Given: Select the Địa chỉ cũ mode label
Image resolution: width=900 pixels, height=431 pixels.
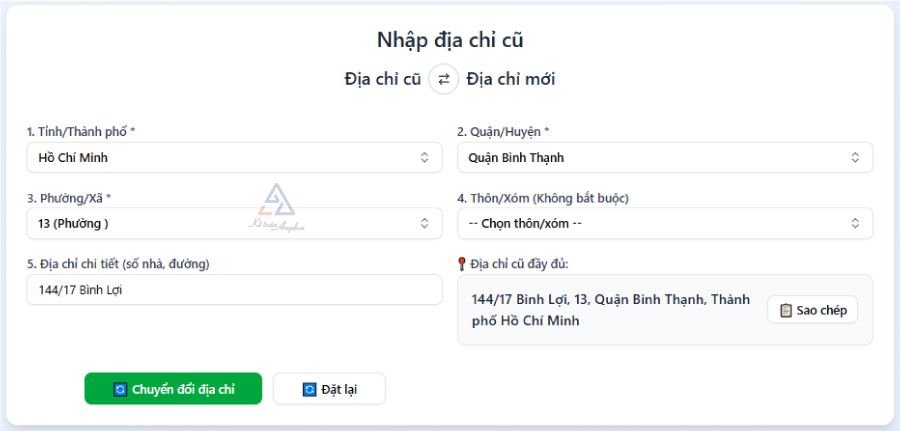Looking at the screenshot, I should [x=382, y=79].
